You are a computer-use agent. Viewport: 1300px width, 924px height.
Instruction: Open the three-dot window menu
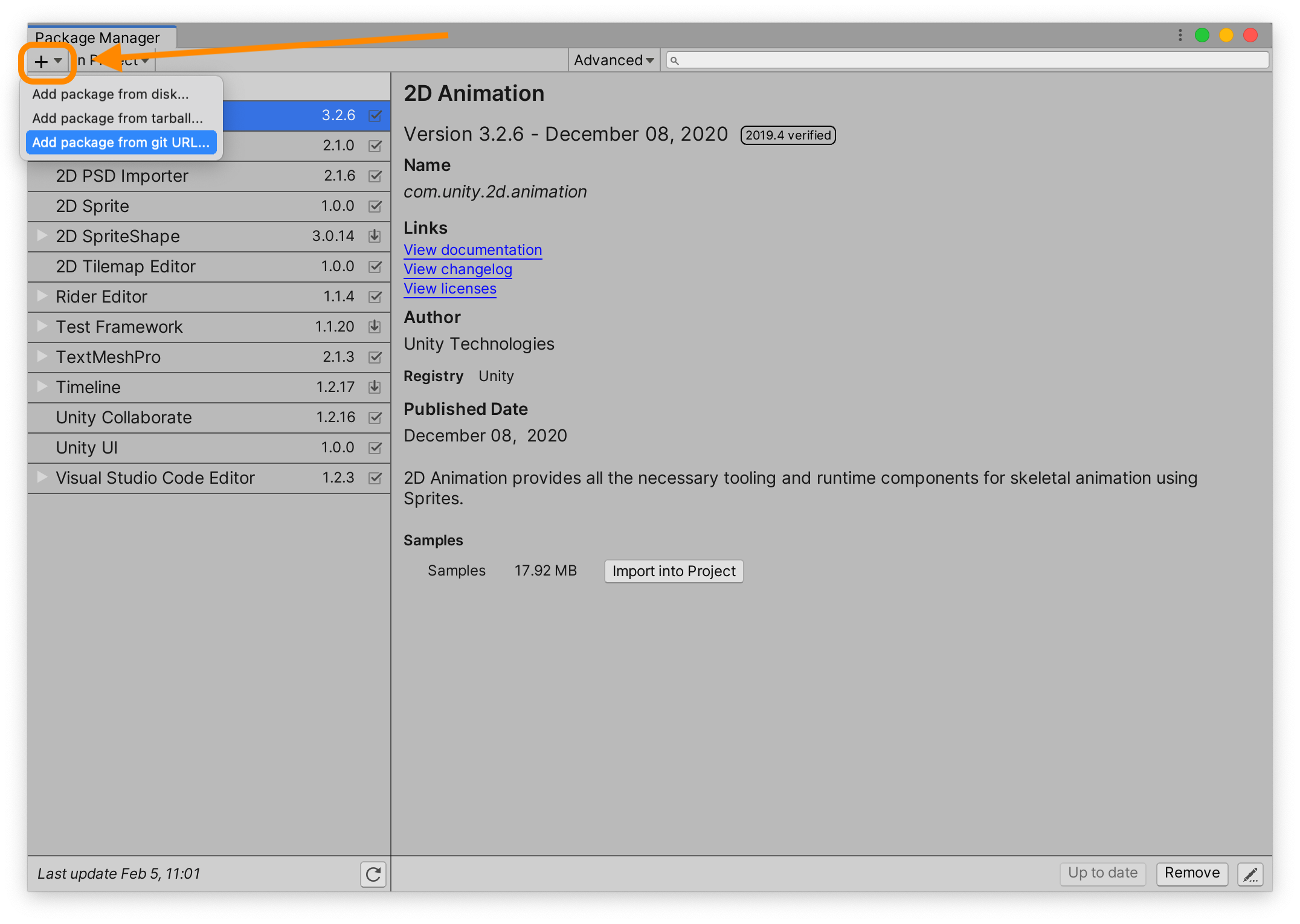pyautogui.click(x=1179, y=35)
